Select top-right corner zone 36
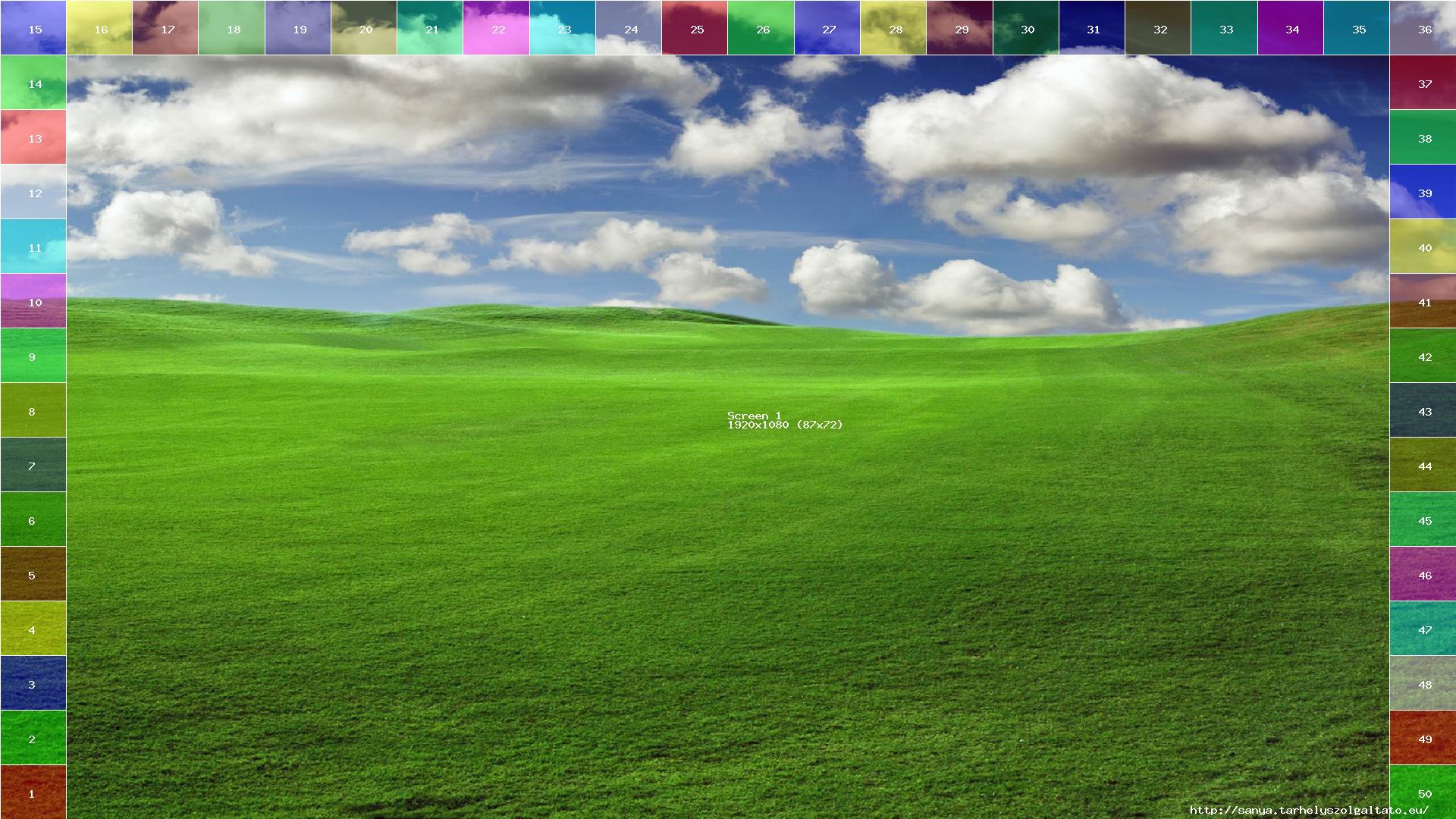The image size is (1456, 819). pyautogui.click(x=1423, y=27)
